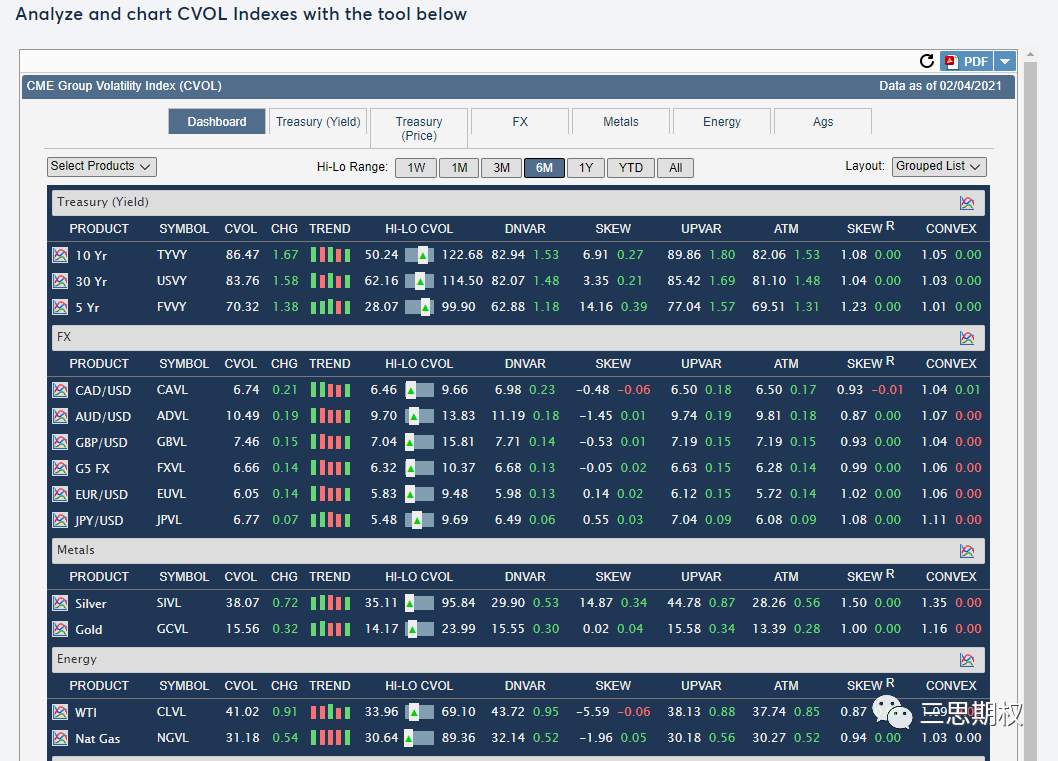Click the GBVL symbol
The width and height of the screenshot is (1058, 761).
pos(171,442)
